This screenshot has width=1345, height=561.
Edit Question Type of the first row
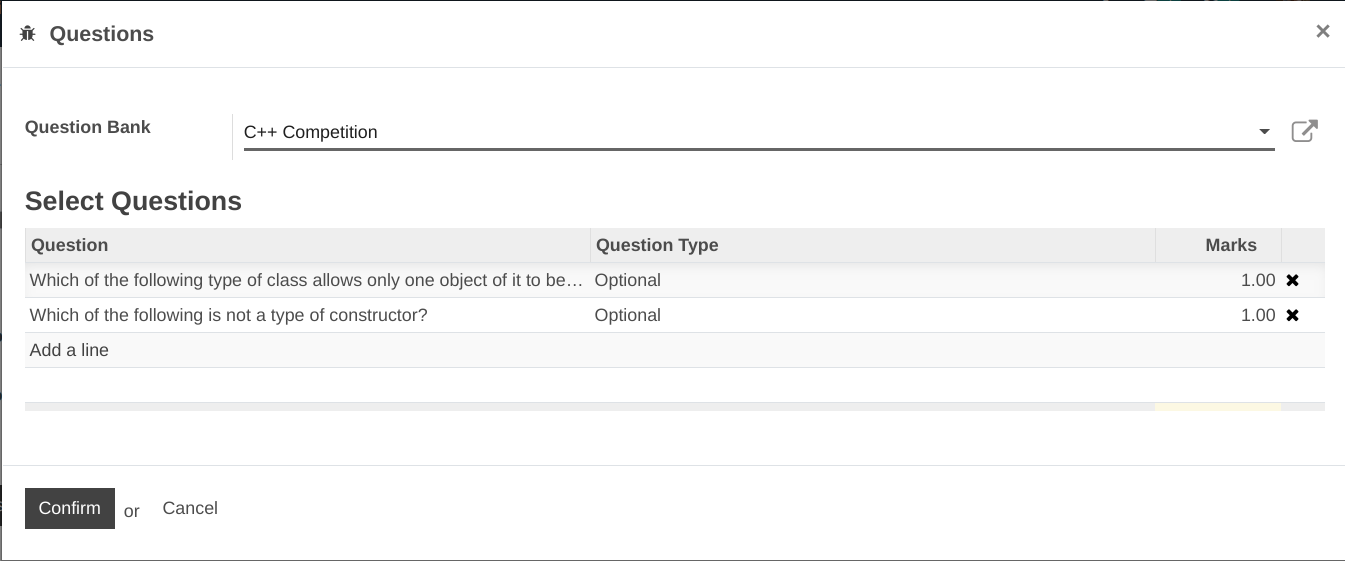coord(628,281)
